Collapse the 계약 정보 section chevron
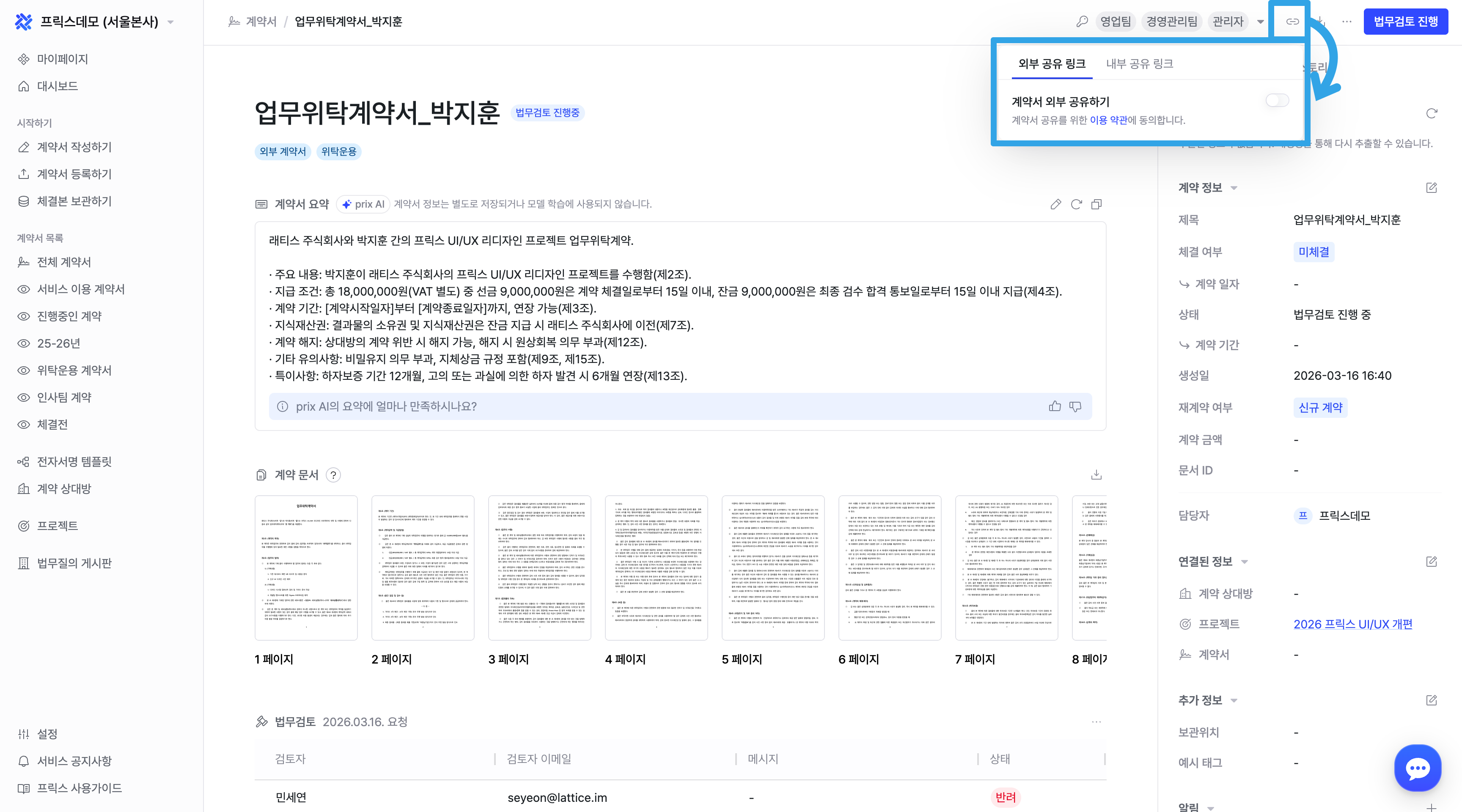Image resolution: width=1462 pixels, height=812 pixels. 1234,188
